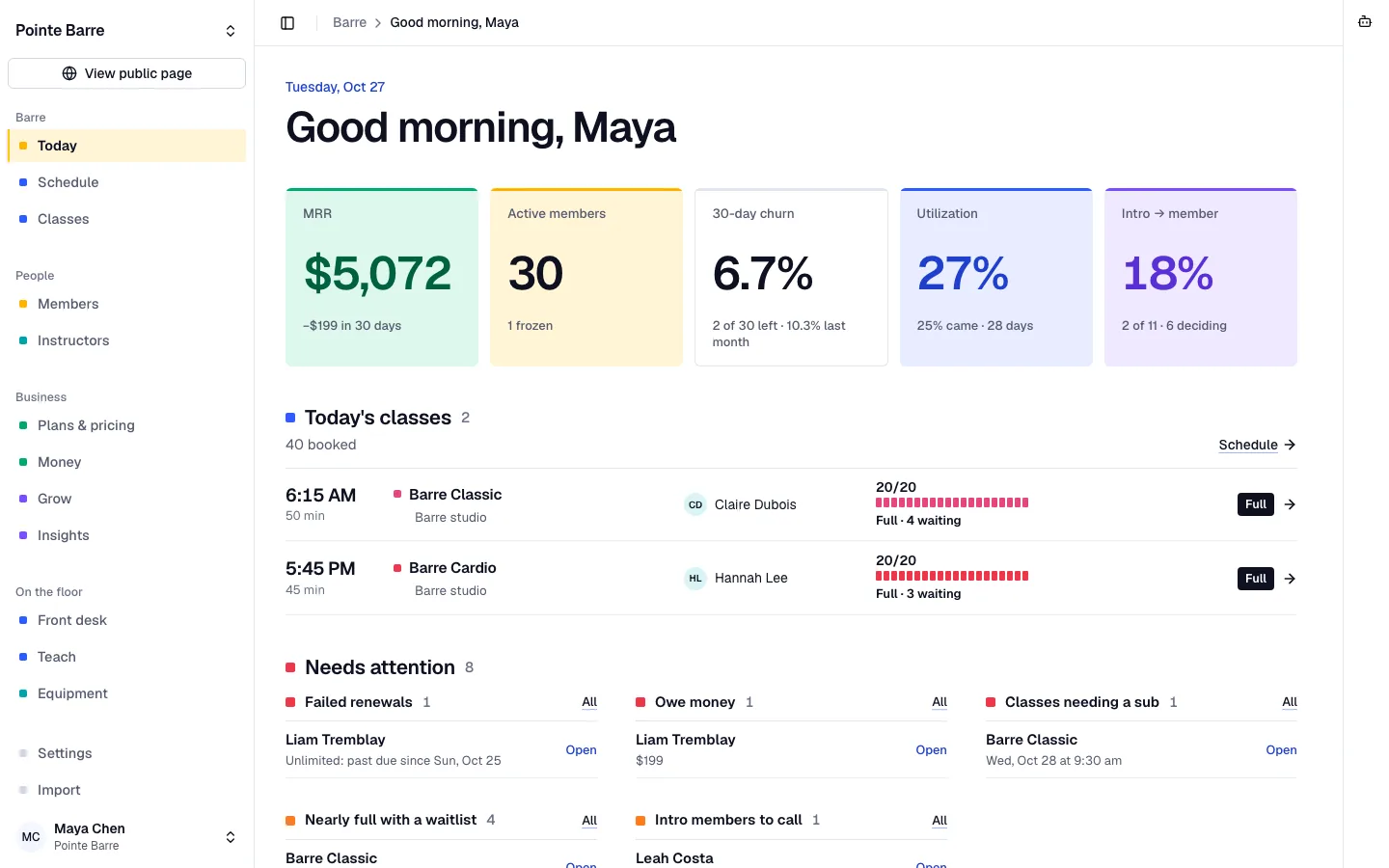
Task: View All failed renewals
Action: pos(589,702)
